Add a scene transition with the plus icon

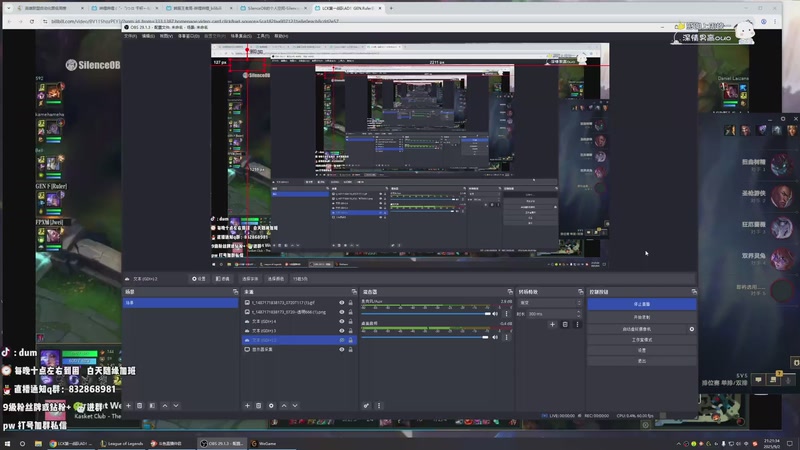click(x=553, y=324)
